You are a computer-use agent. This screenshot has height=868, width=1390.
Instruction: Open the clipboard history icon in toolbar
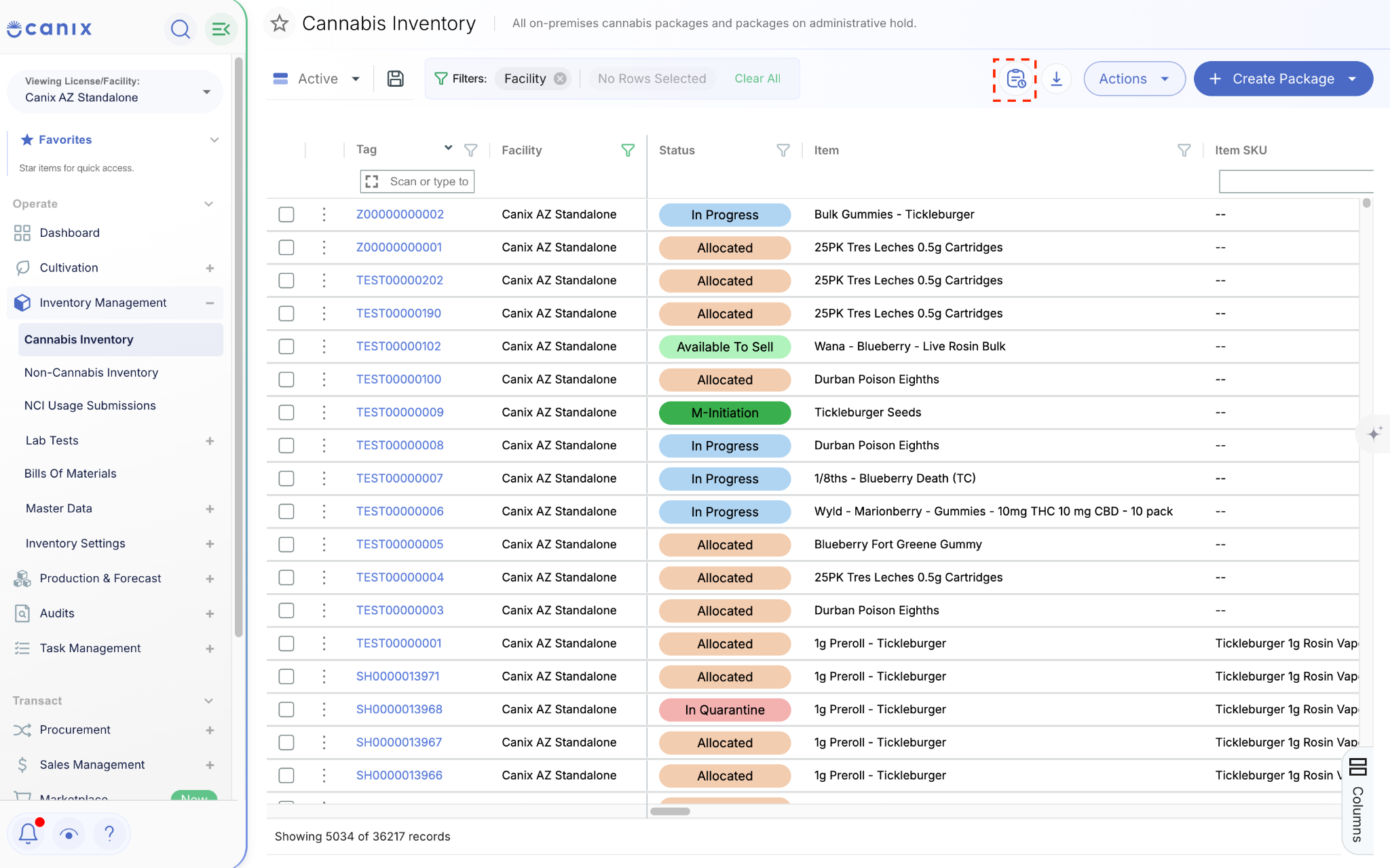pos(1015,79)
